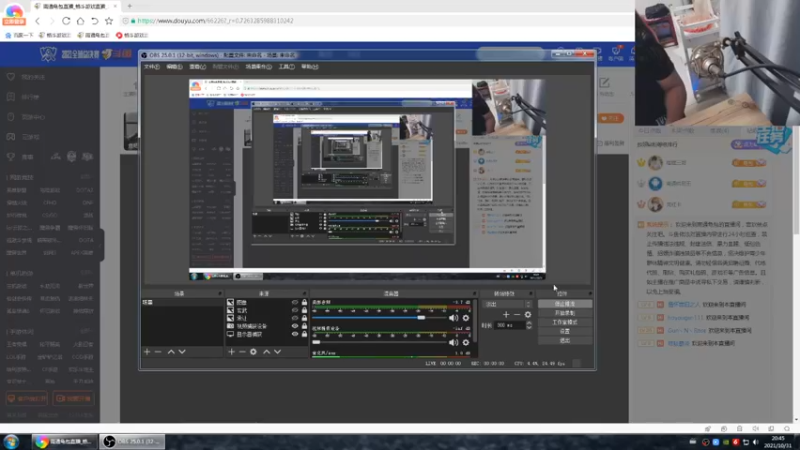Image resolution: width=800 pixels, height=450 pixels.
Task: Move scene up with the Scenes (场景) panel arrow
Action: tap(171, 352)
